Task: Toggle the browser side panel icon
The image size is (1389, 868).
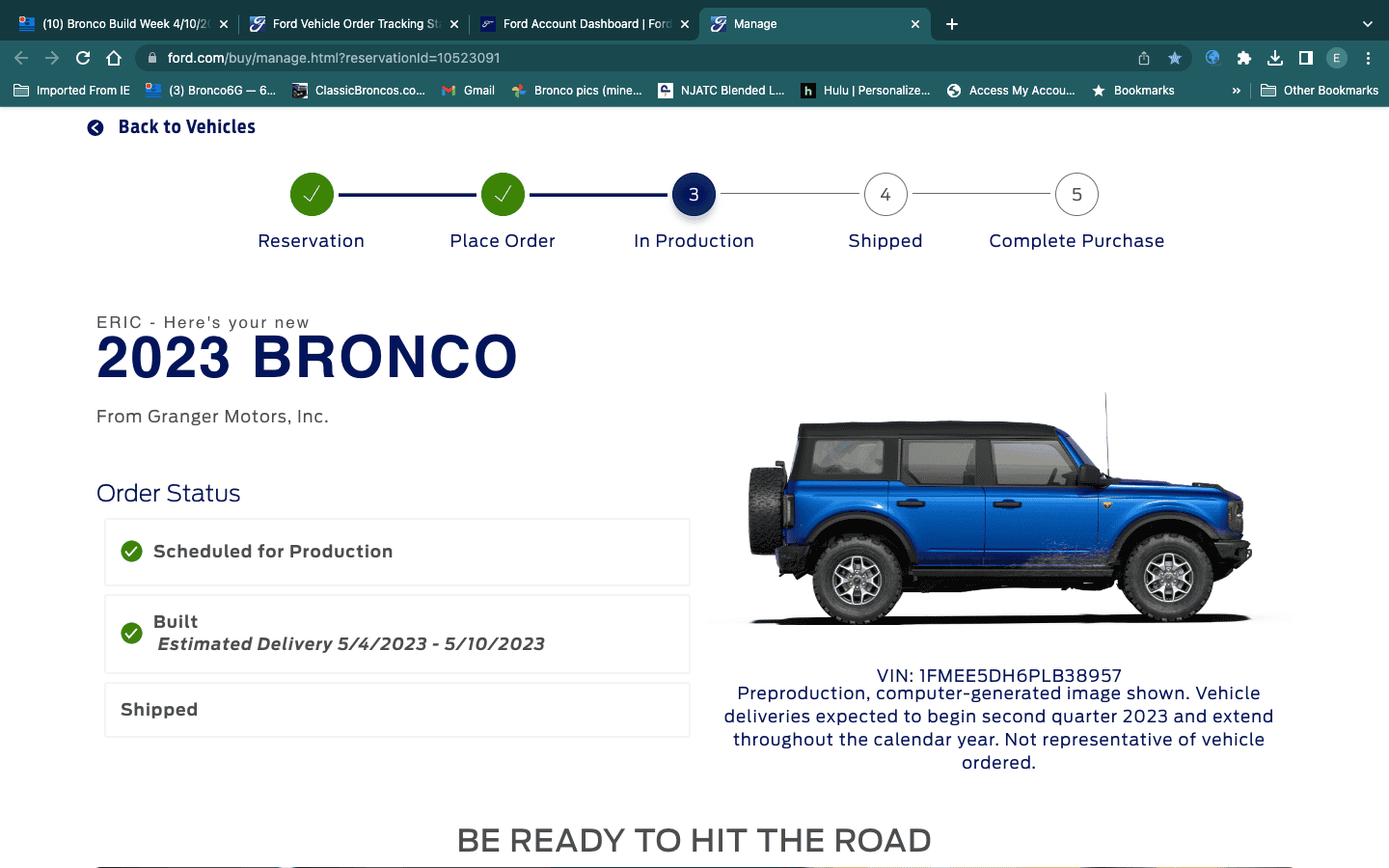Action: [x=1306, y=58]
